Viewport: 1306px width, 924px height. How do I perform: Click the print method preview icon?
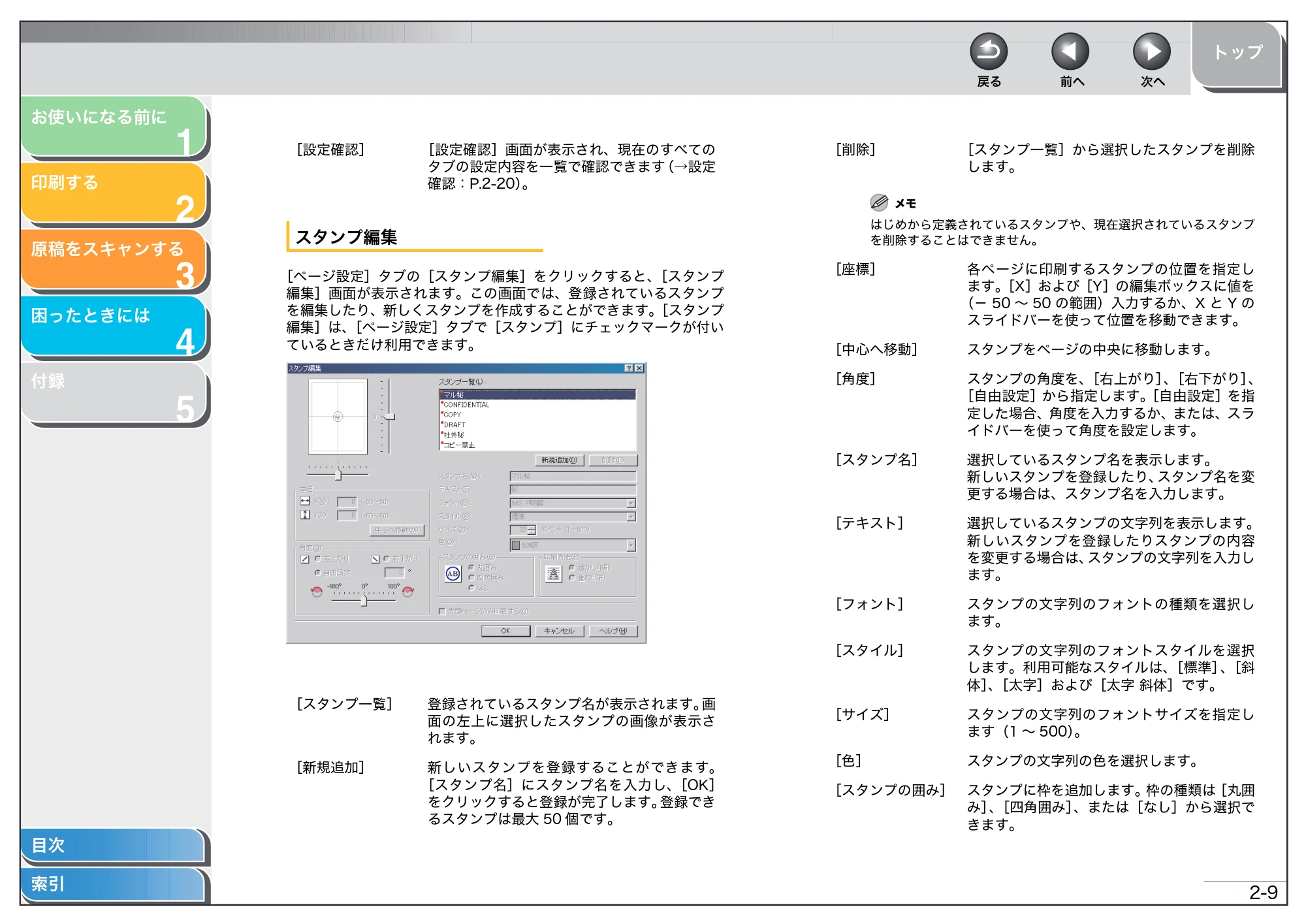click(x=554, y=574)
